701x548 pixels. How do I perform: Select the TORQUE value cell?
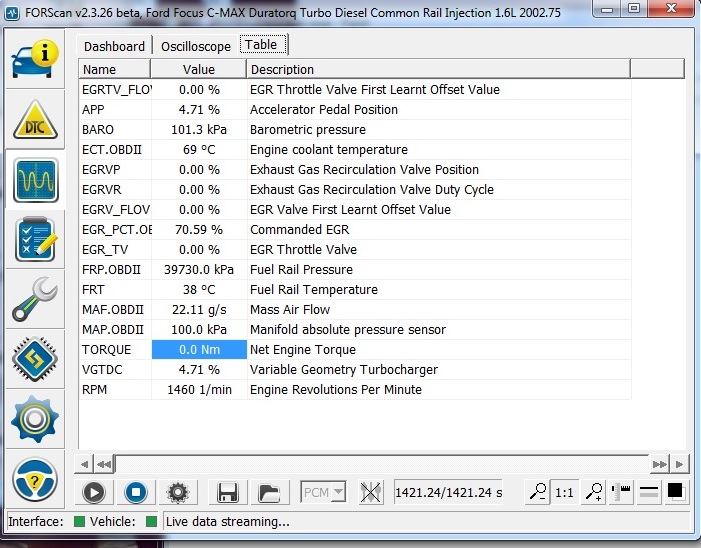tap(198, 350)
